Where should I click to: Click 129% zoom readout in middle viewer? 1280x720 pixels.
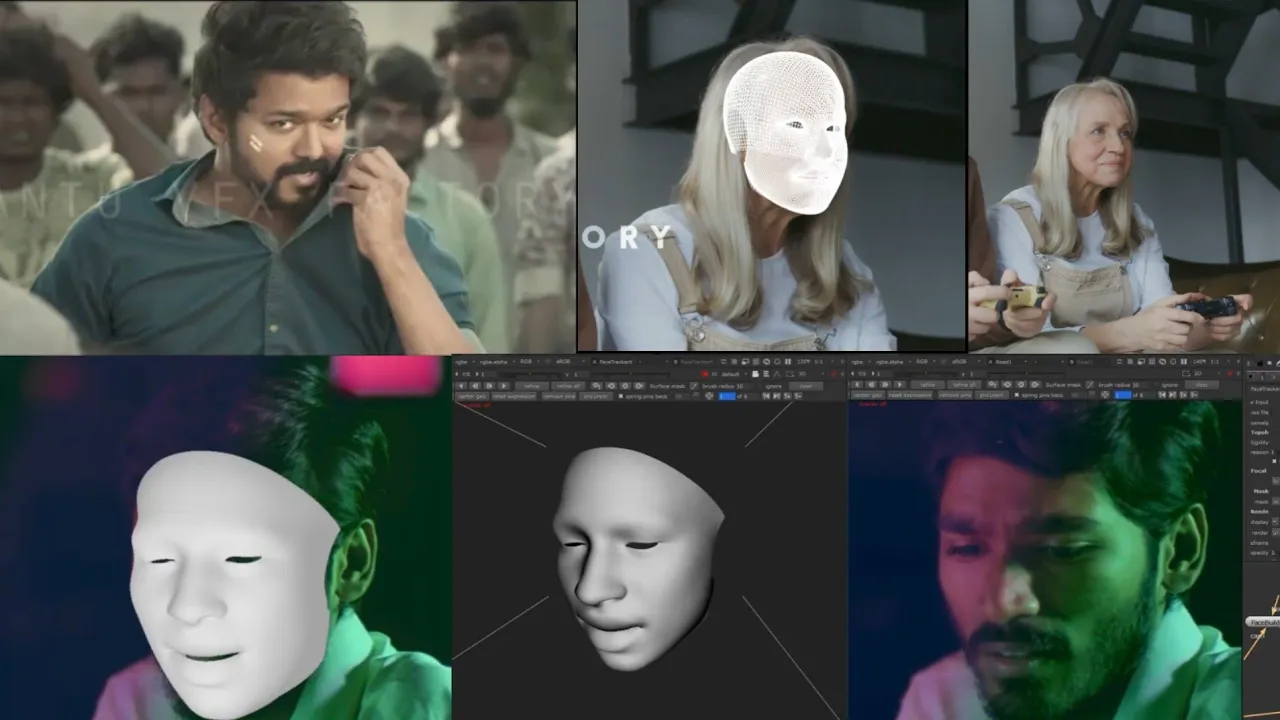[803, 362]
